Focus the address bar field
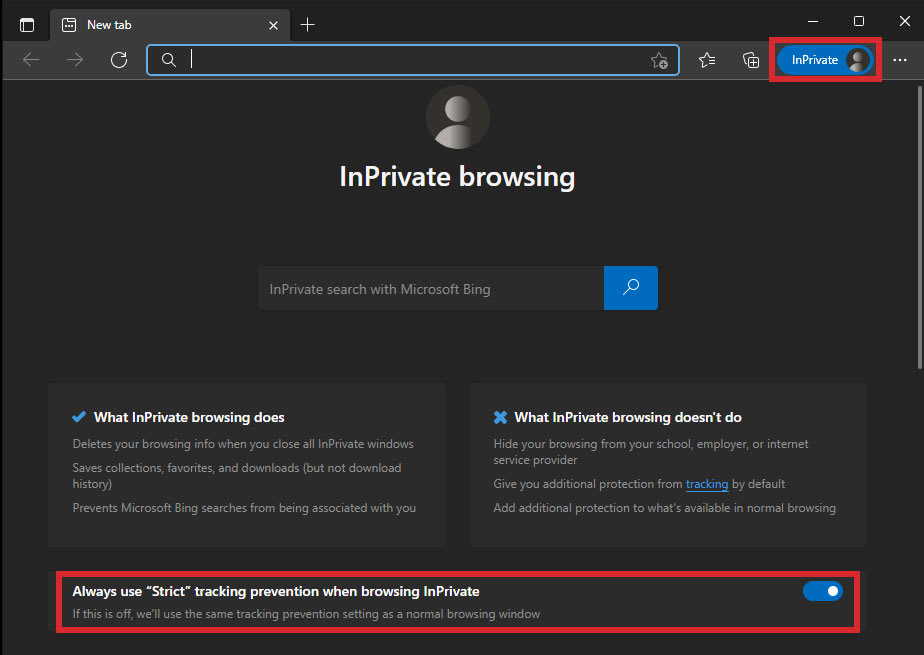This screenshot has width=924, height=655. (412, 59)
